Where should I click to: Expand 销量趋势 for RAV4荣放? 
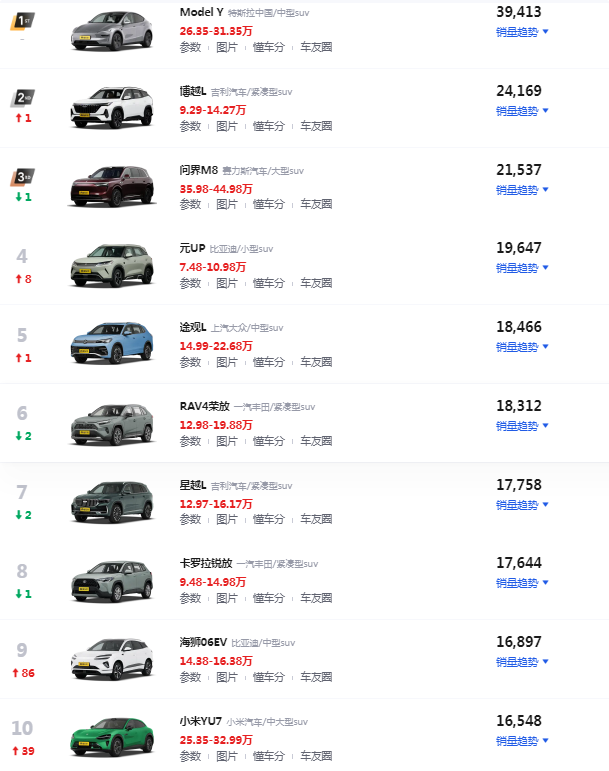tap(522, 426)
